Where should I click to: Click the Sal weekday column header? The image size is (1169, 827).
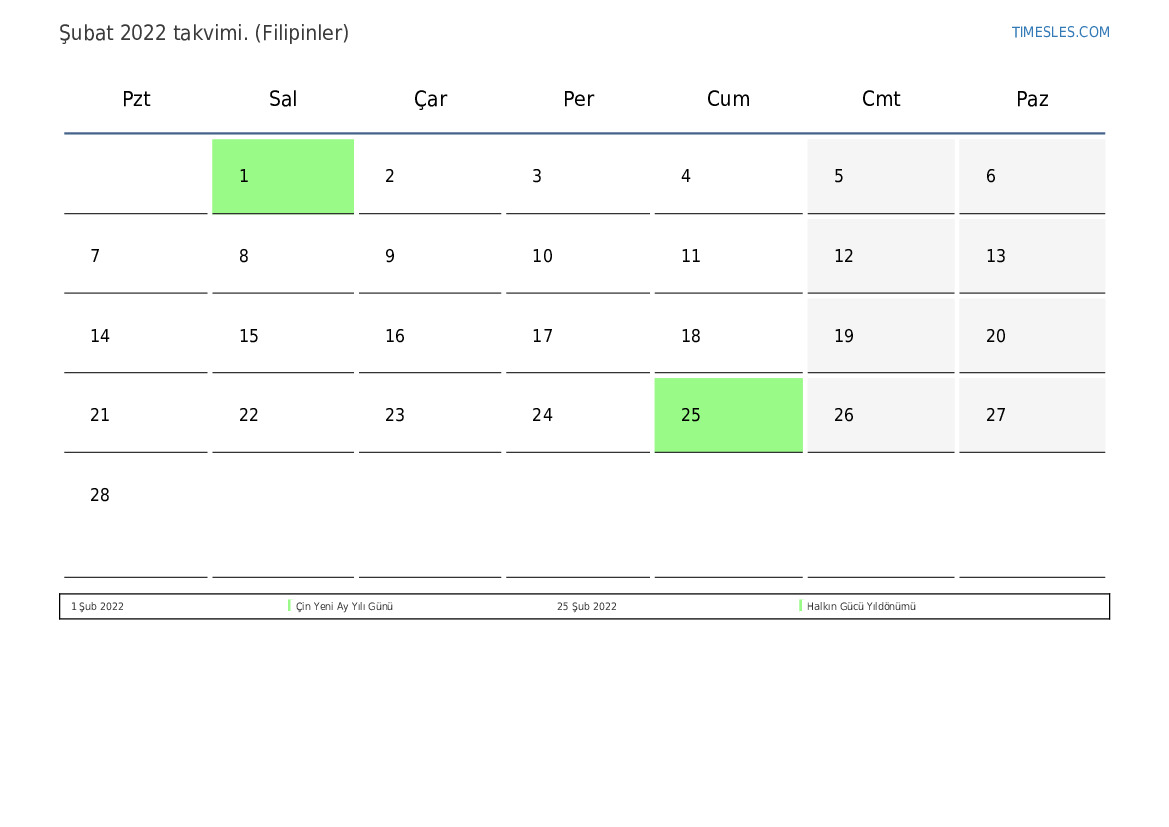click(283, 99)
